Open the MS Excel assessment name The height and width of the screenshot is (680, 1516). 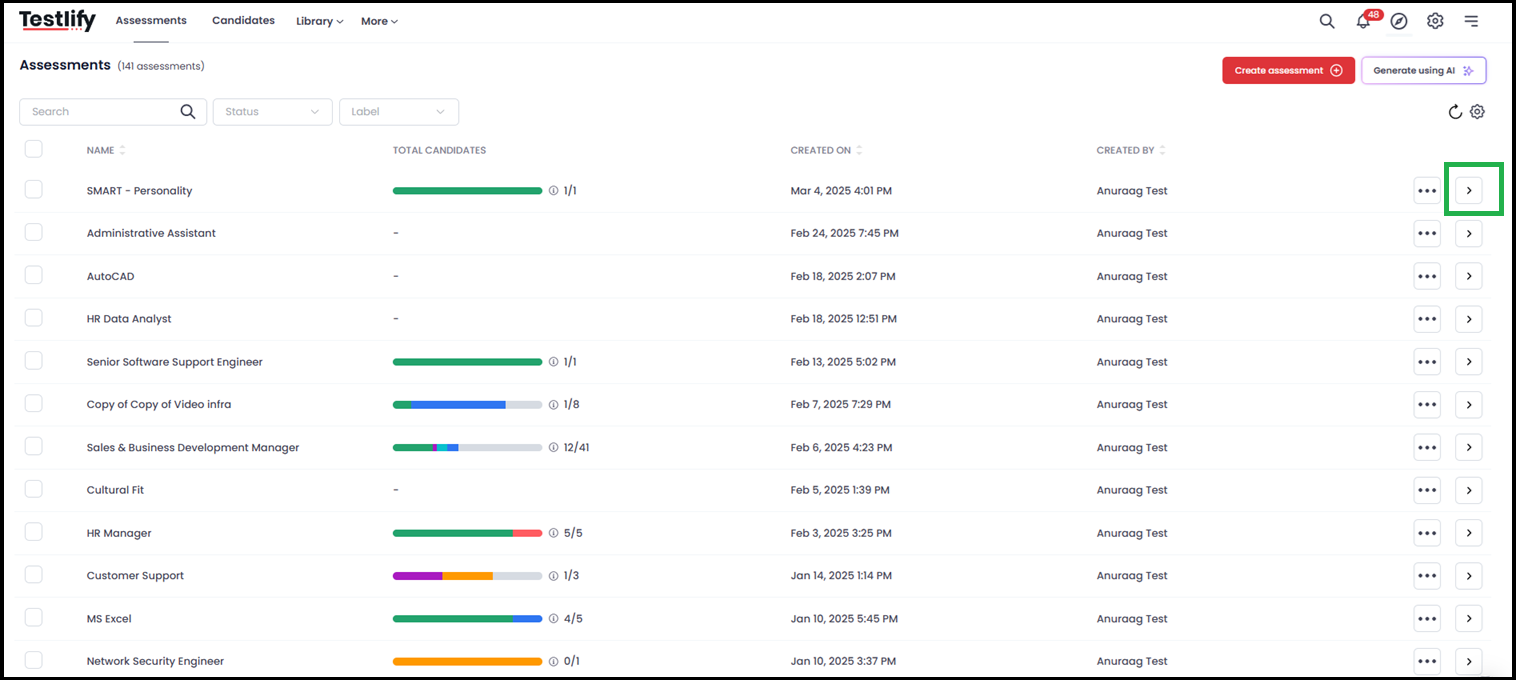109,619
